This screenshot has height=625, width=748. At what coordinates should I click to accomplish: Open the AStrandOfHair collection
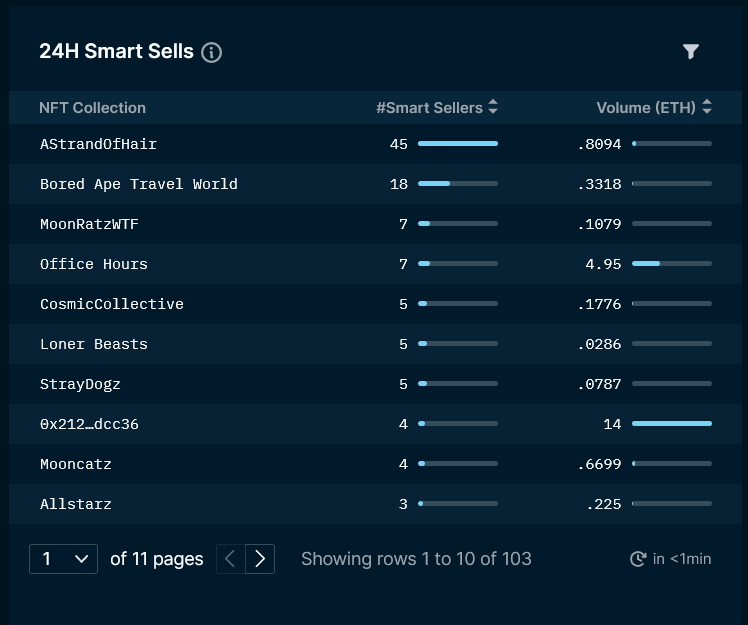tap(98, 144)
